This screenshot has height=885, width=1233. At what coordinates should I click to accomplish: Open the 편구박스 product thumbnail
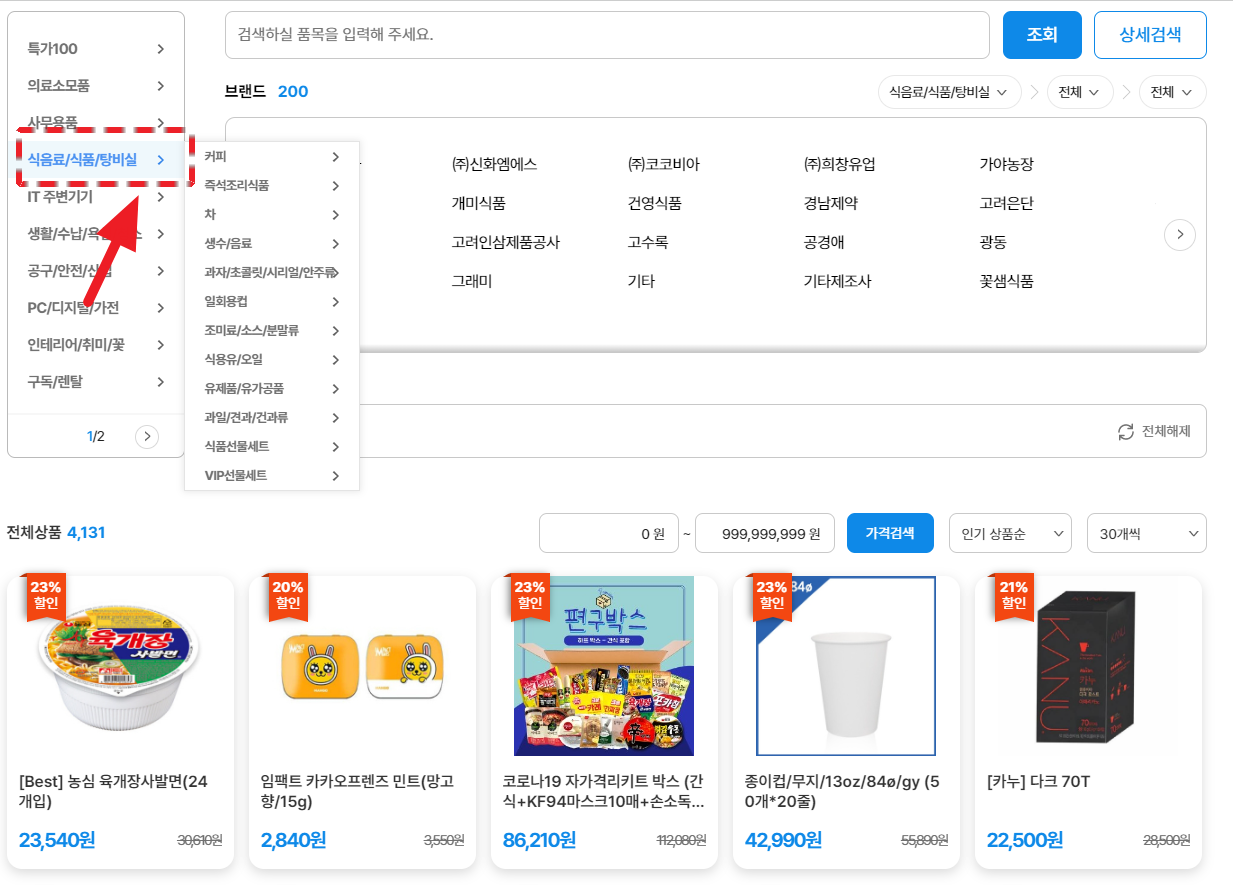(604, 666)
